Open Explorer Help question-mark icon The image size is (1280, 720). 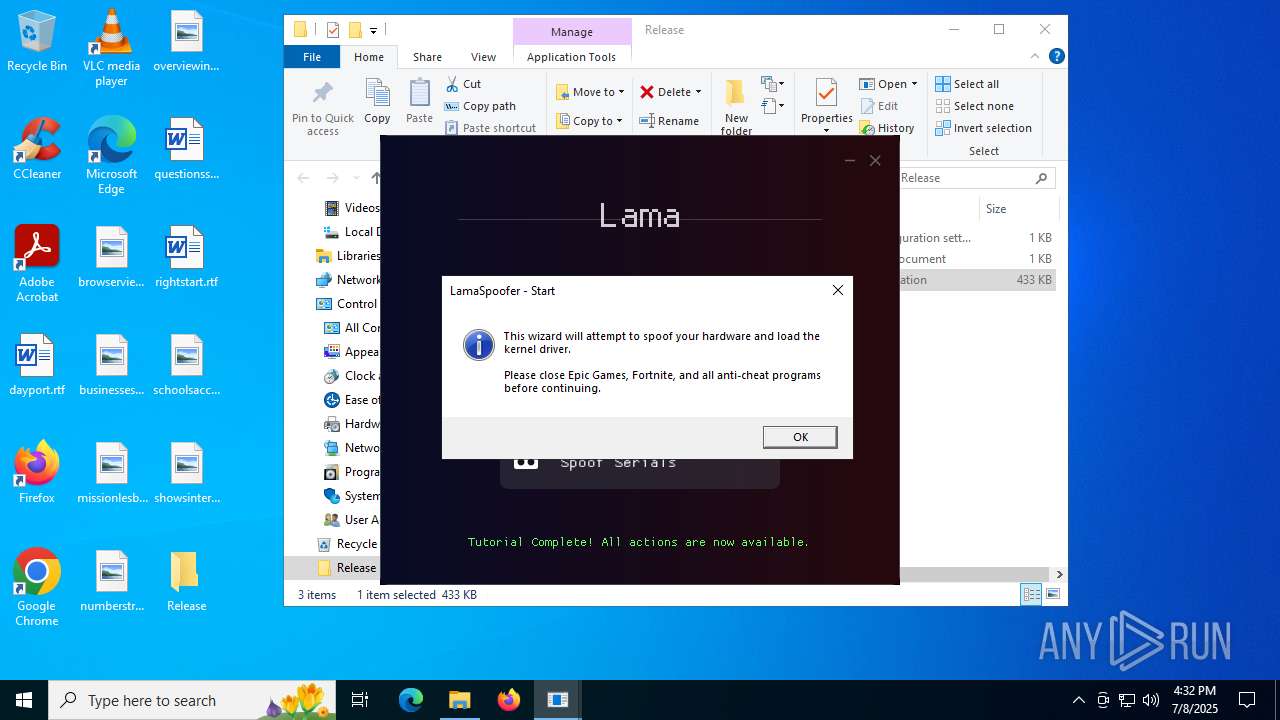pyautogui.click(x=1056, y=57)
